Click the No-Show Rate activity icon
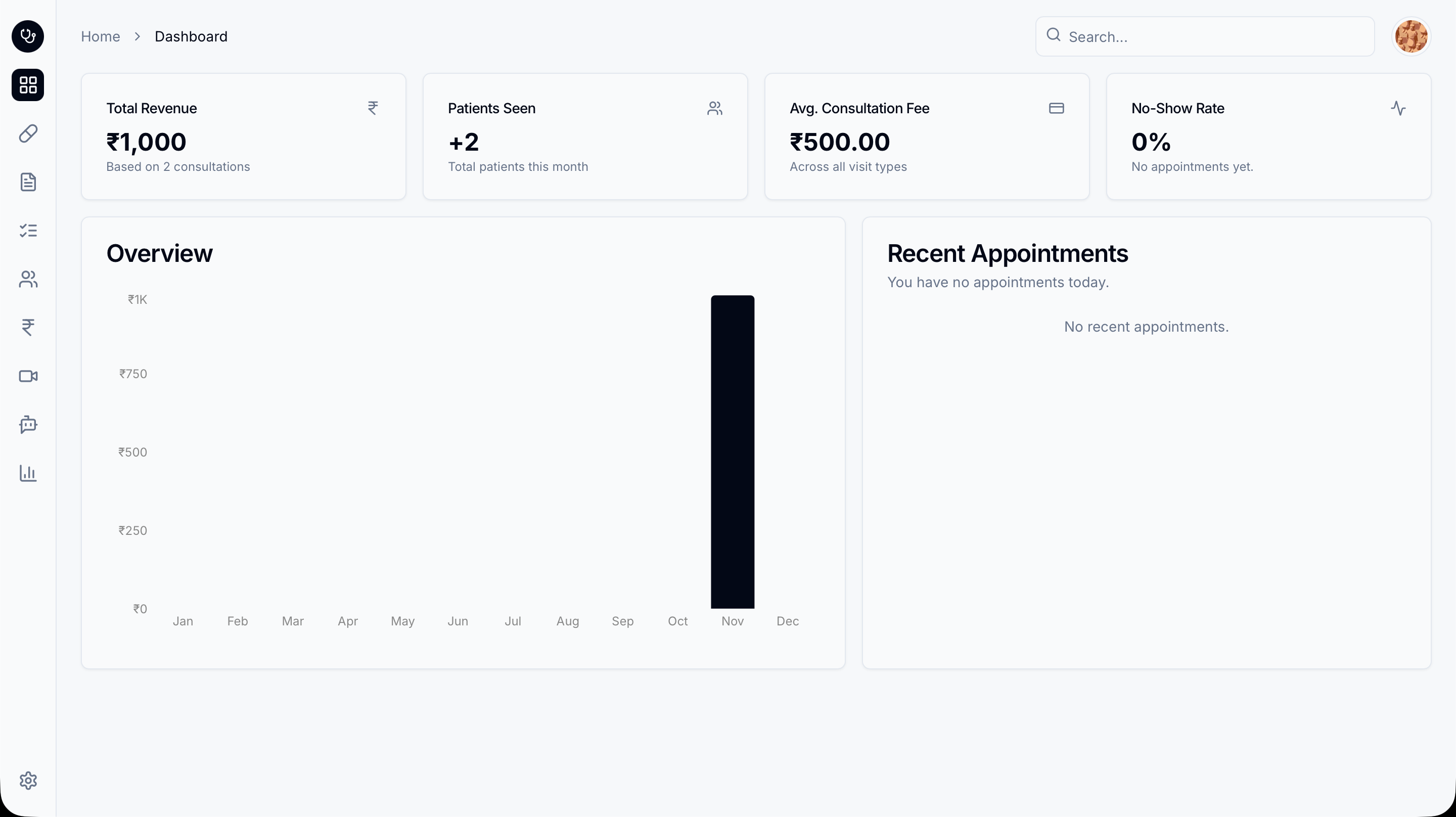The width and height of the screenshot is (1456, 817). coord(1398,108)
